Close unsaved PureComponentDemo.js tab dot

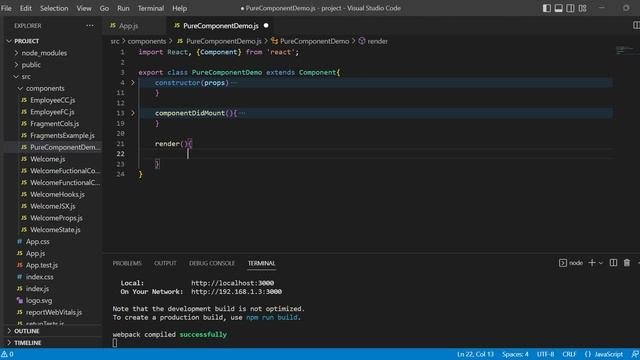266,26
